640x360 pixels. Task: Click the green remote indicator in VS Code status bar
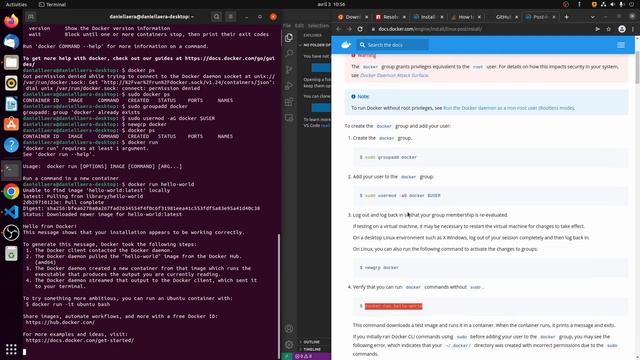pyautogui.click(x=287, y=356)
